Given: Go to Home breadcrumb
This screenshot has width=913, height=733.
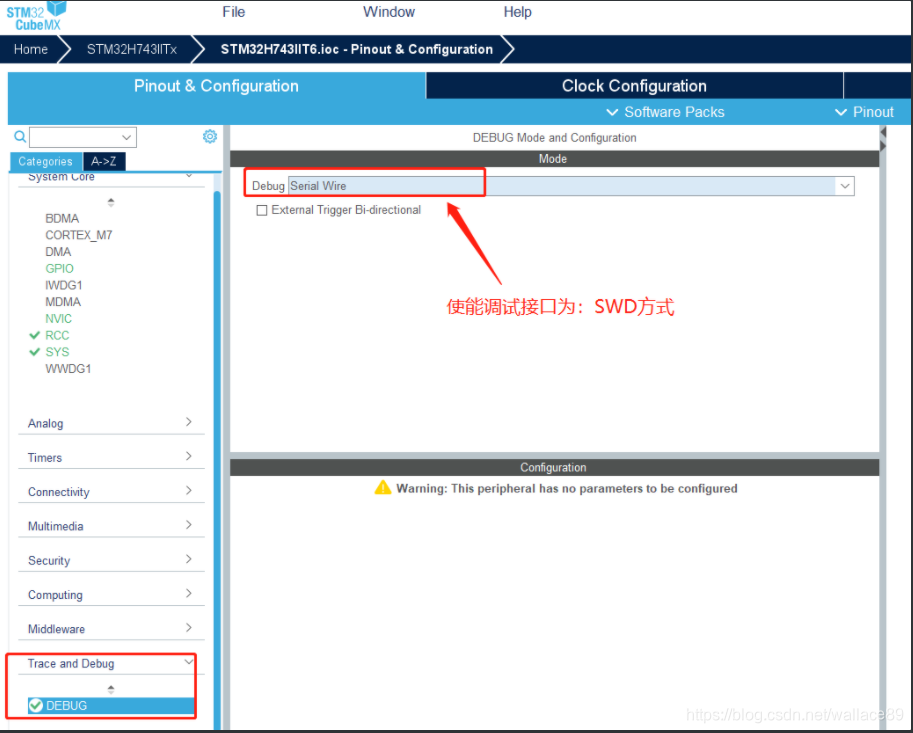Looking at the screenshot, I should [x=31, y=49].
